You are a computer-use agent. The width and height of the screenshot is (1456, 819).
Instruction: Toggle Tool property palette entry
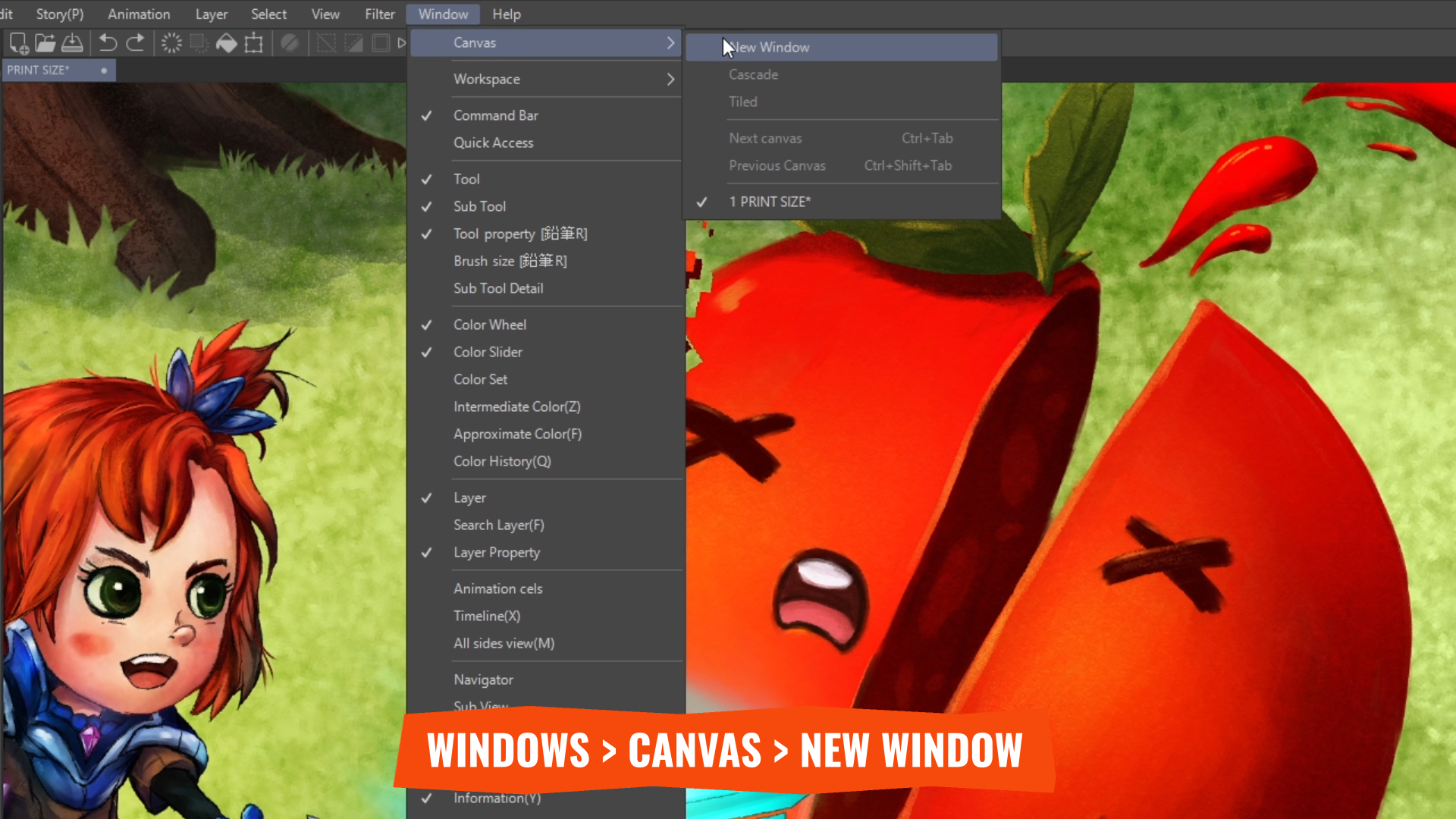[x=544, y=234]
